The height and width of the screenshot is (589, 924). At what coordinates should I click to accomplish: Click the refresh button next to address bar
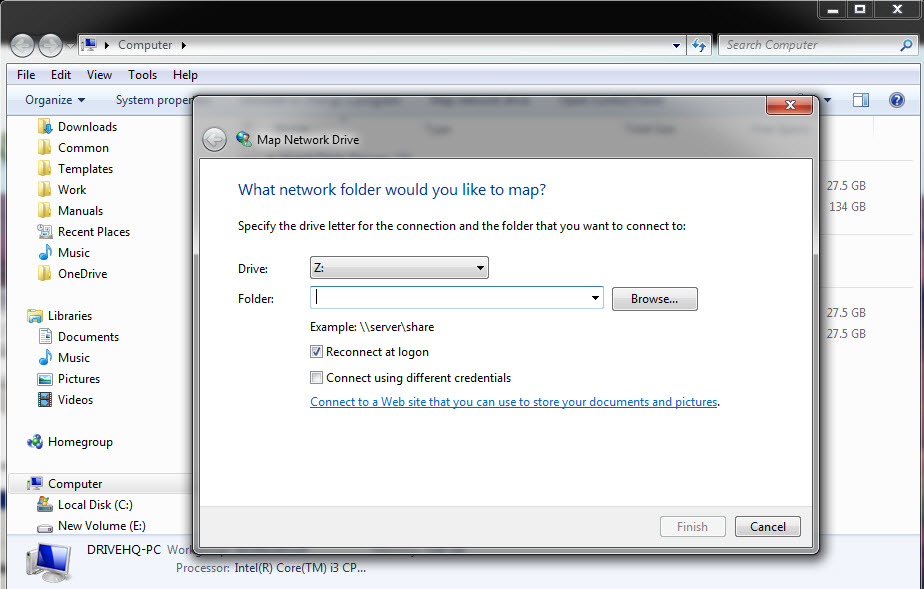[x=700, y=45]
